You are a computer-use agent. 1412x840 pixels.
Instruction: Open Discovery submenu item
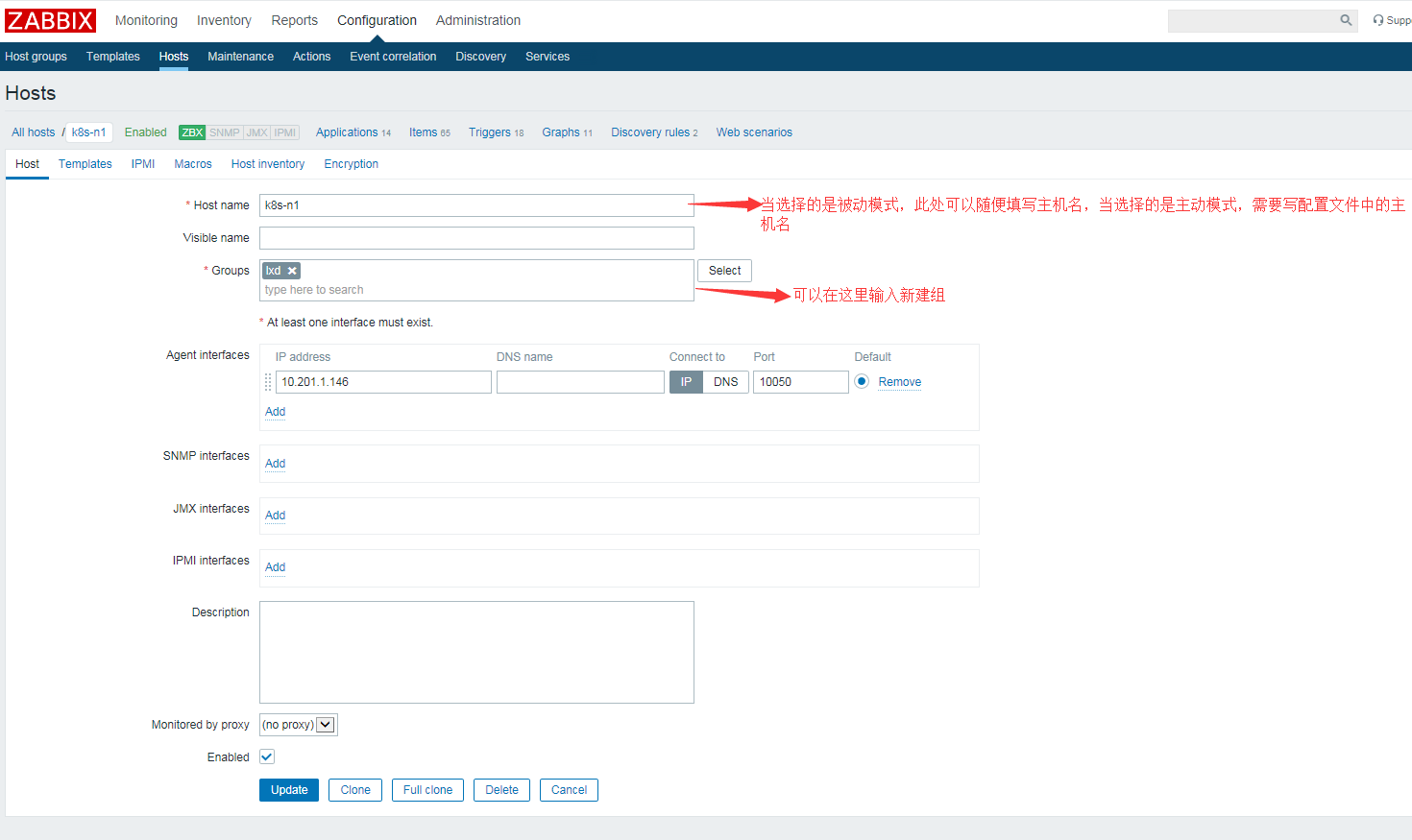point(480,57)
